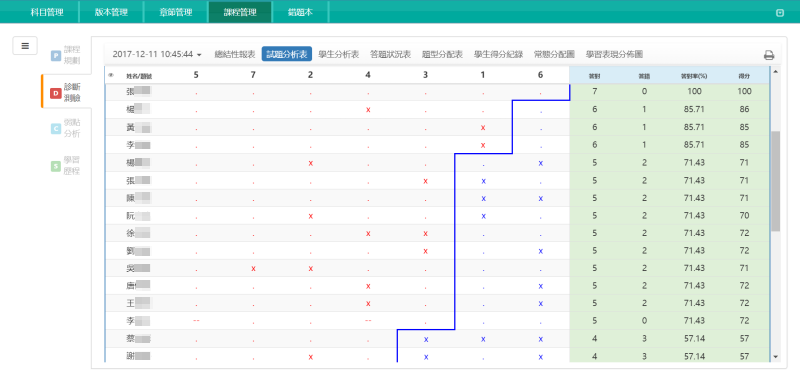Image resolution: width=800 pixels, height=384 pixels.
Task: Click the top-right corner box icon
Action: pos(780,13)
